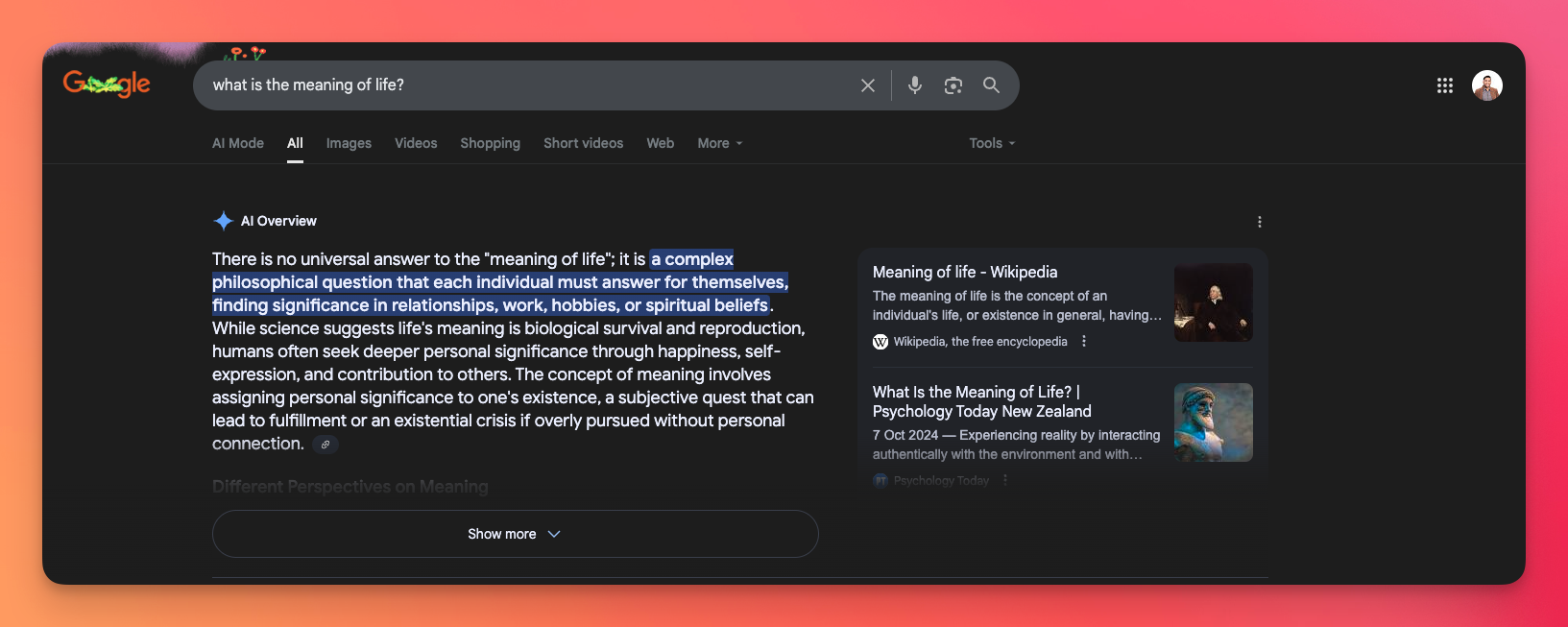Focus the search input field
The height and width of the screenshot is (627, 1568).
tap(528, 85)
